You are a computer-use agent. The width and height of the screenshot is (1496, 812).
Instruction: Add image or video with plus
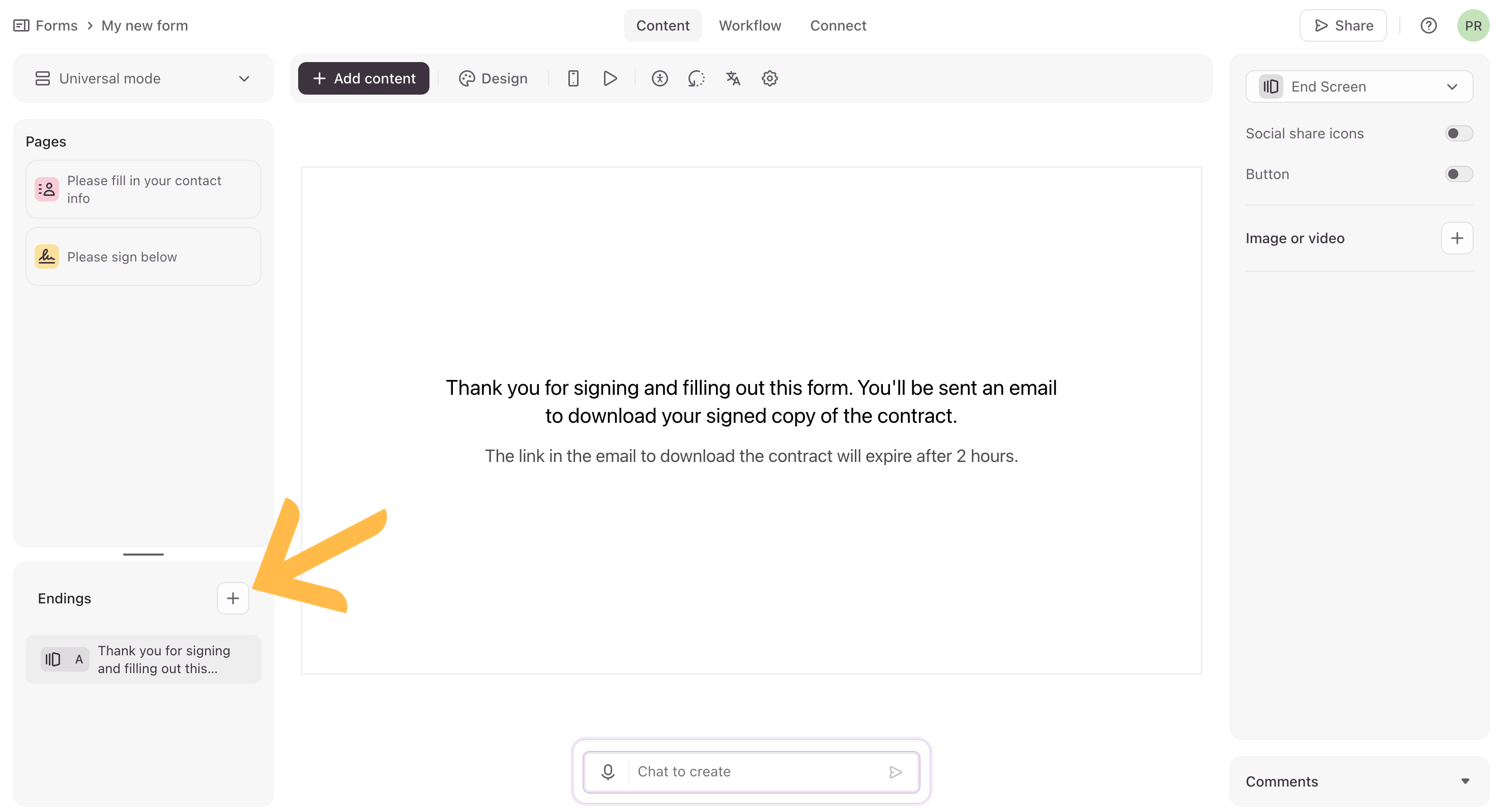coord(1456,238)
